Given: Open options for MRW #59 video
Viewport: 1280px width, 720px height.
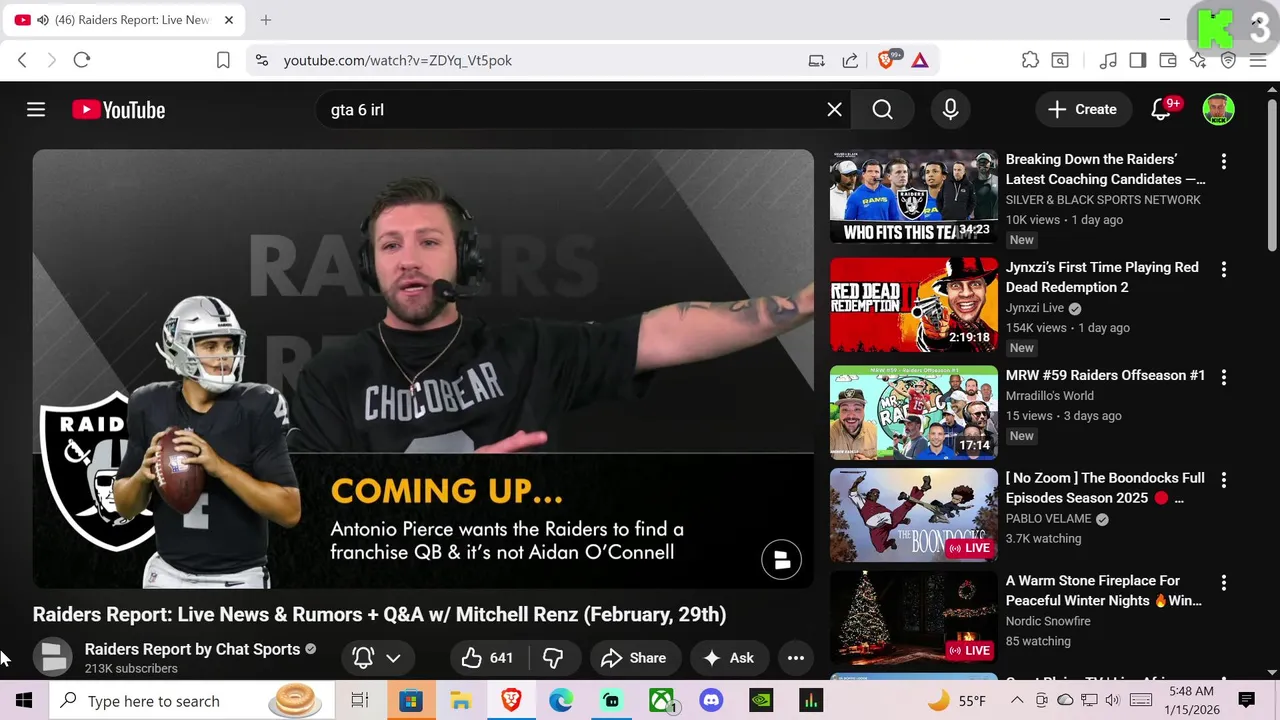Looking at the screenshot, I should (x=1223, y=377).
